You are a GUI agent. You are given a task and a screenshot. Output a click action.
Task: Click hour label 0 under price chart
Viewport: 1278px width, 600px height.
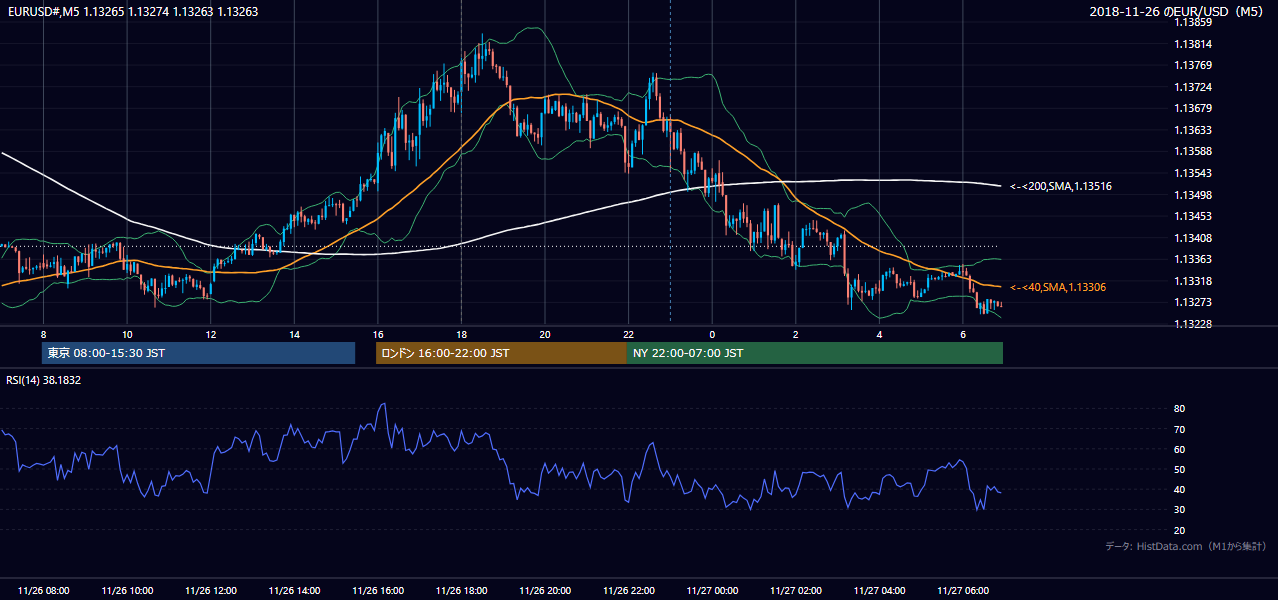tap(712, 334)
